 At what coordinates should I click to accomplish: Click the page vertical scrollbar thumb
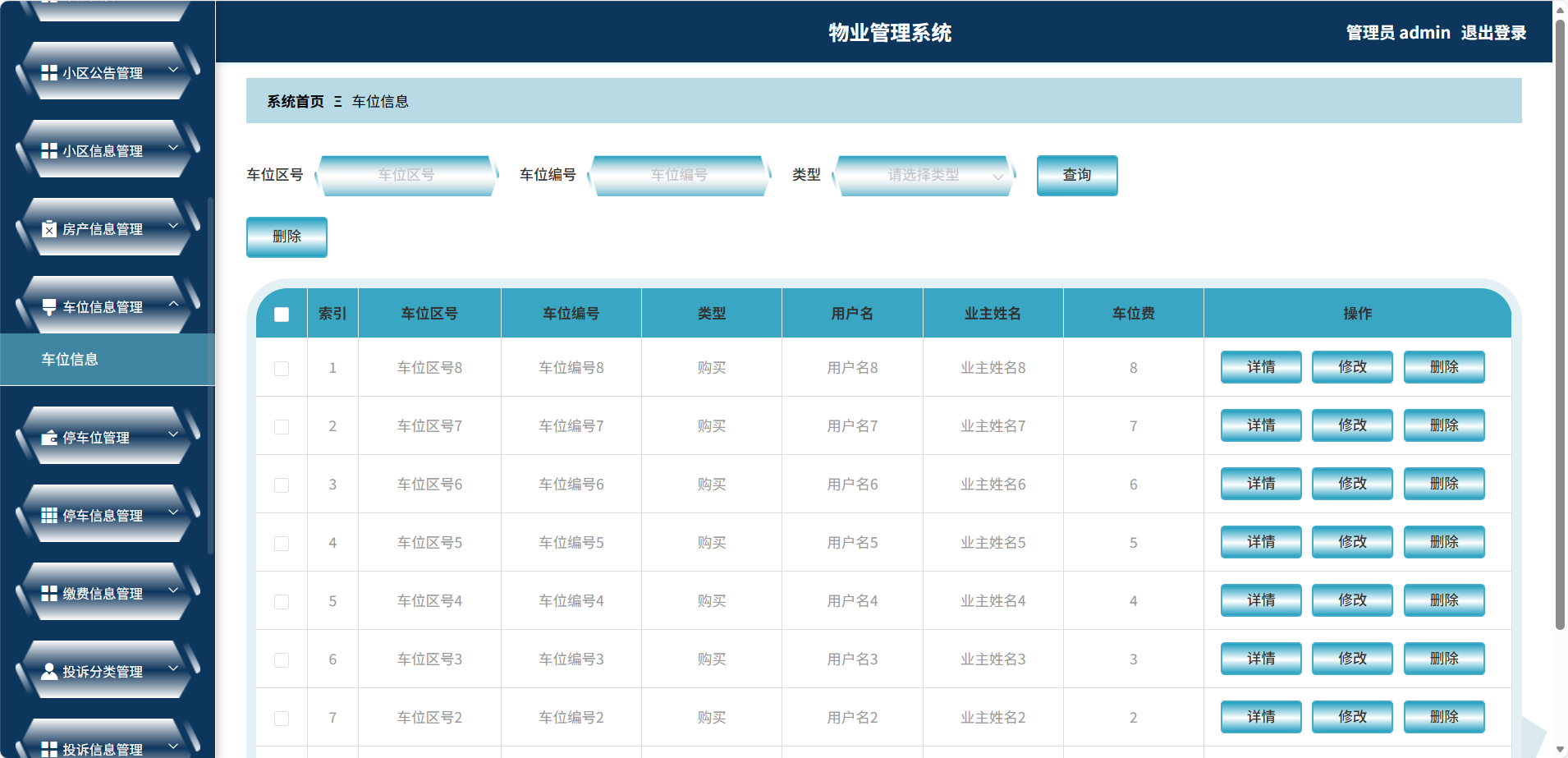1560,324
